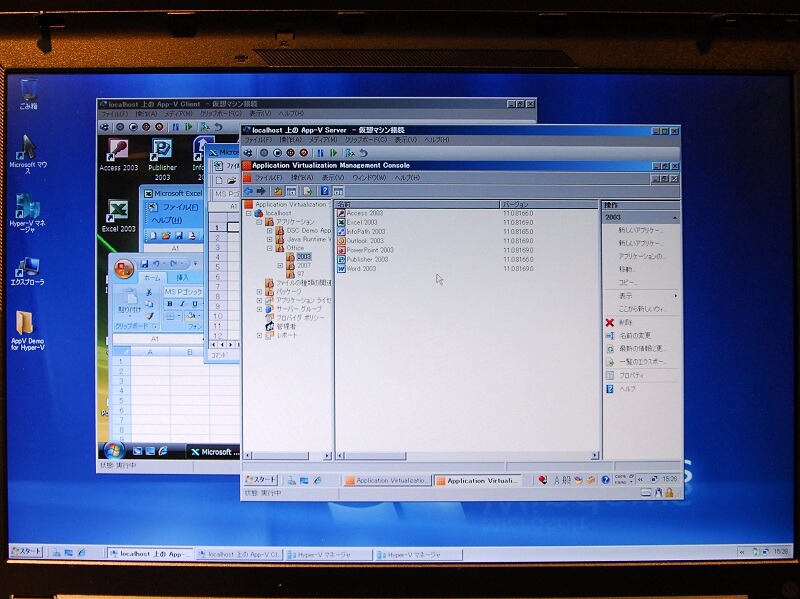Click blue help icon in guest system tray
This screenshot has height=599, width=800.
tap(605, 480)
